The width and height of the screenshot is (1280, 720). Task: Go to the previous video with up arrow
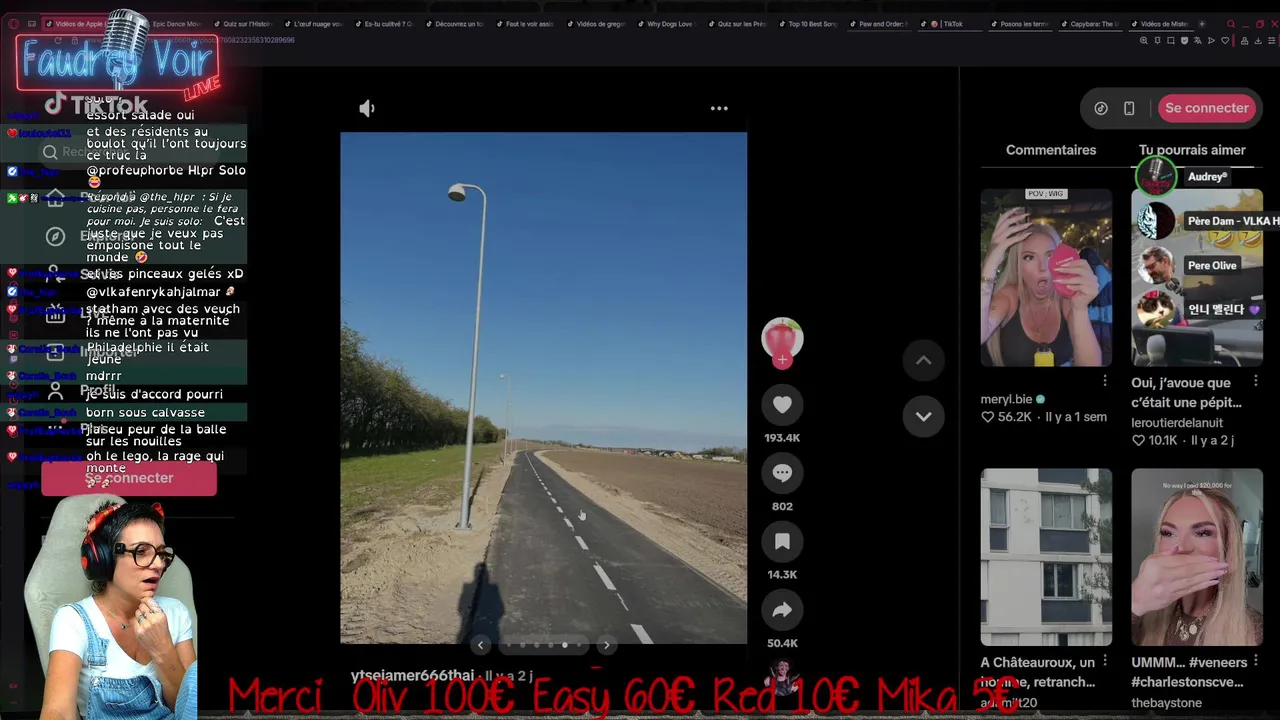coord(924,360)
